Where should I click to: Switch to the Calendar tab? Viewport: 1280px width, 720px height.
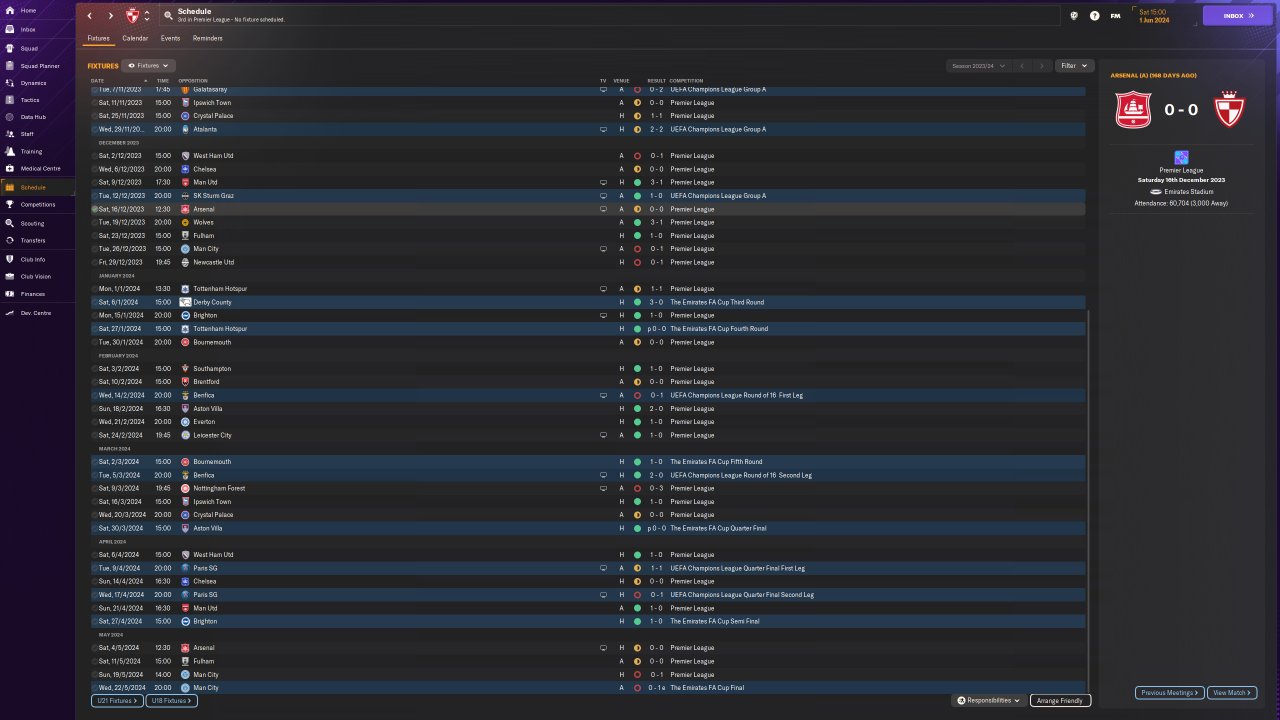(135, 38)
